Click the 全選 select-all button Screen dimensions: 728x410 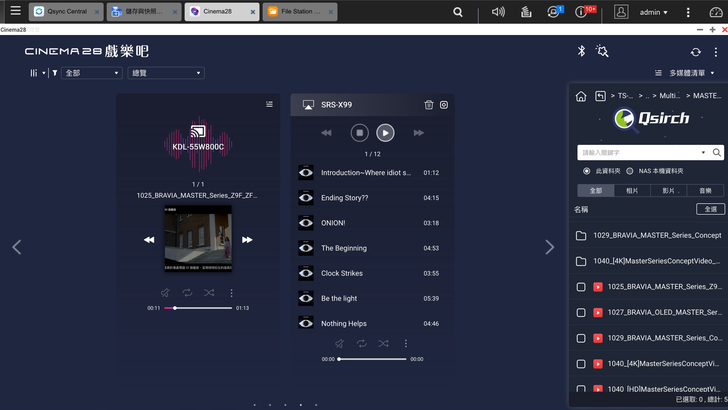tap(710, 209)
